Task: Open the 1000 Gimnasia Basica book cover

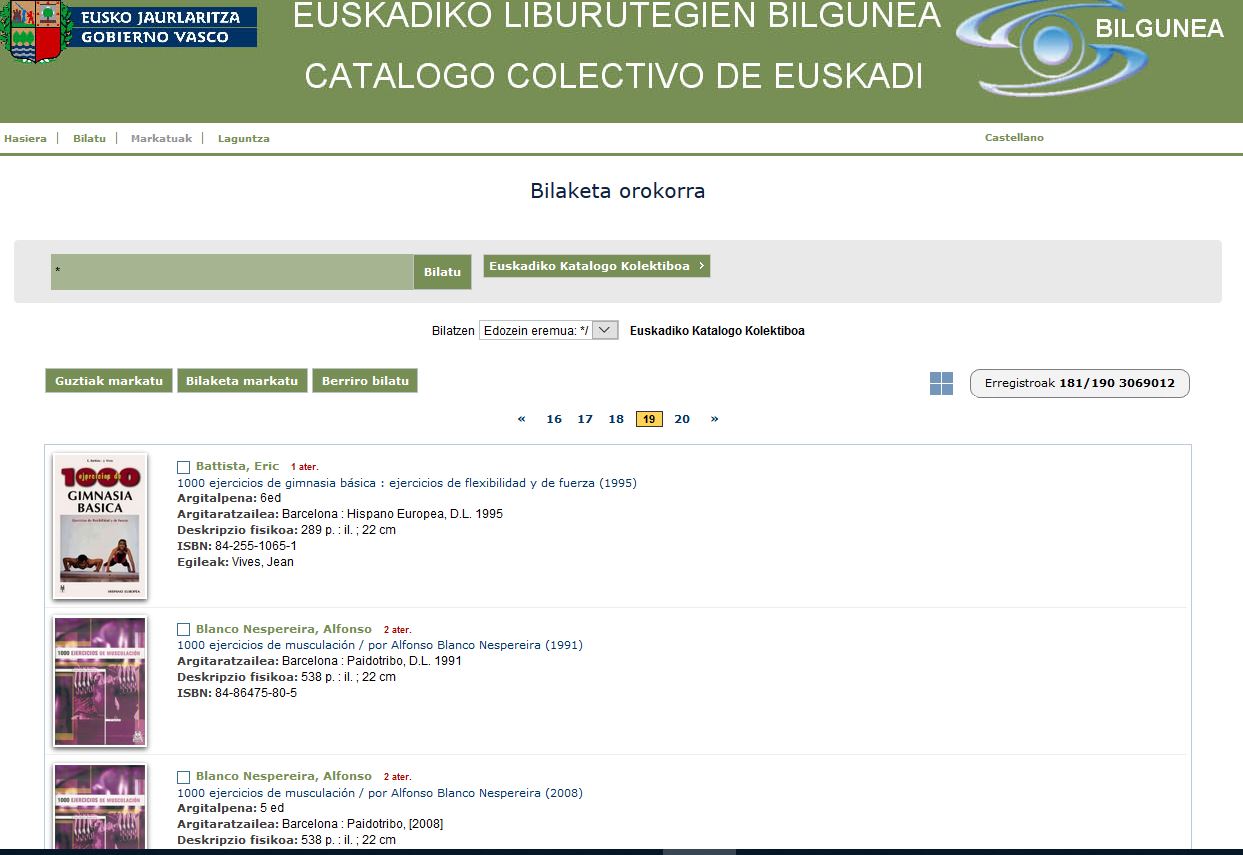Action: tap(100, 526)
